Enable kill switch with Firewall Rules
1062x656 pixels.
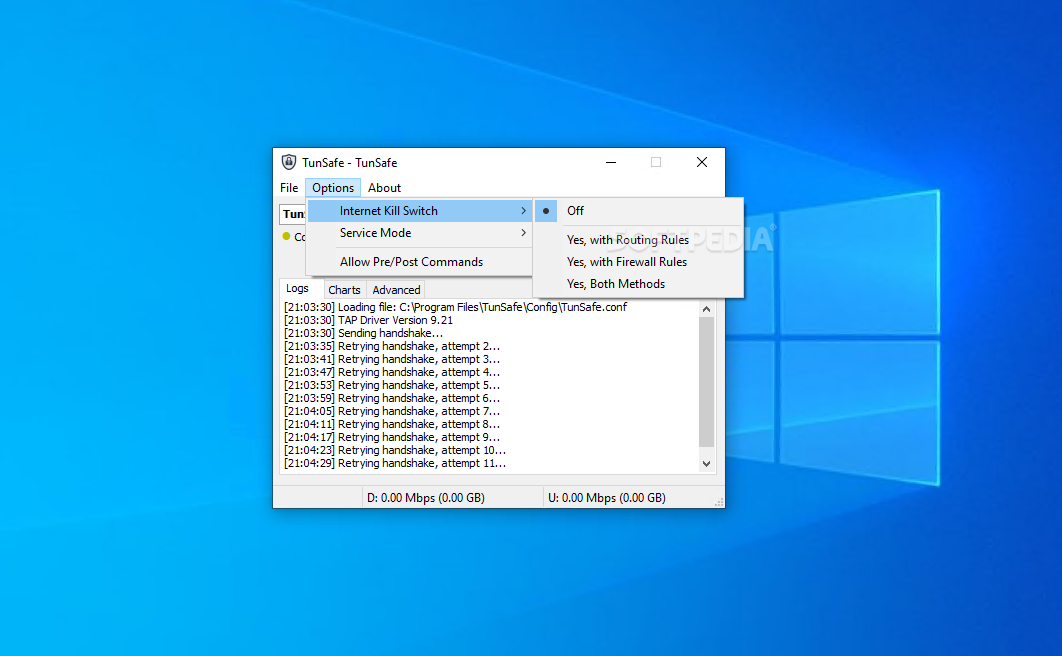pos(638,262)
